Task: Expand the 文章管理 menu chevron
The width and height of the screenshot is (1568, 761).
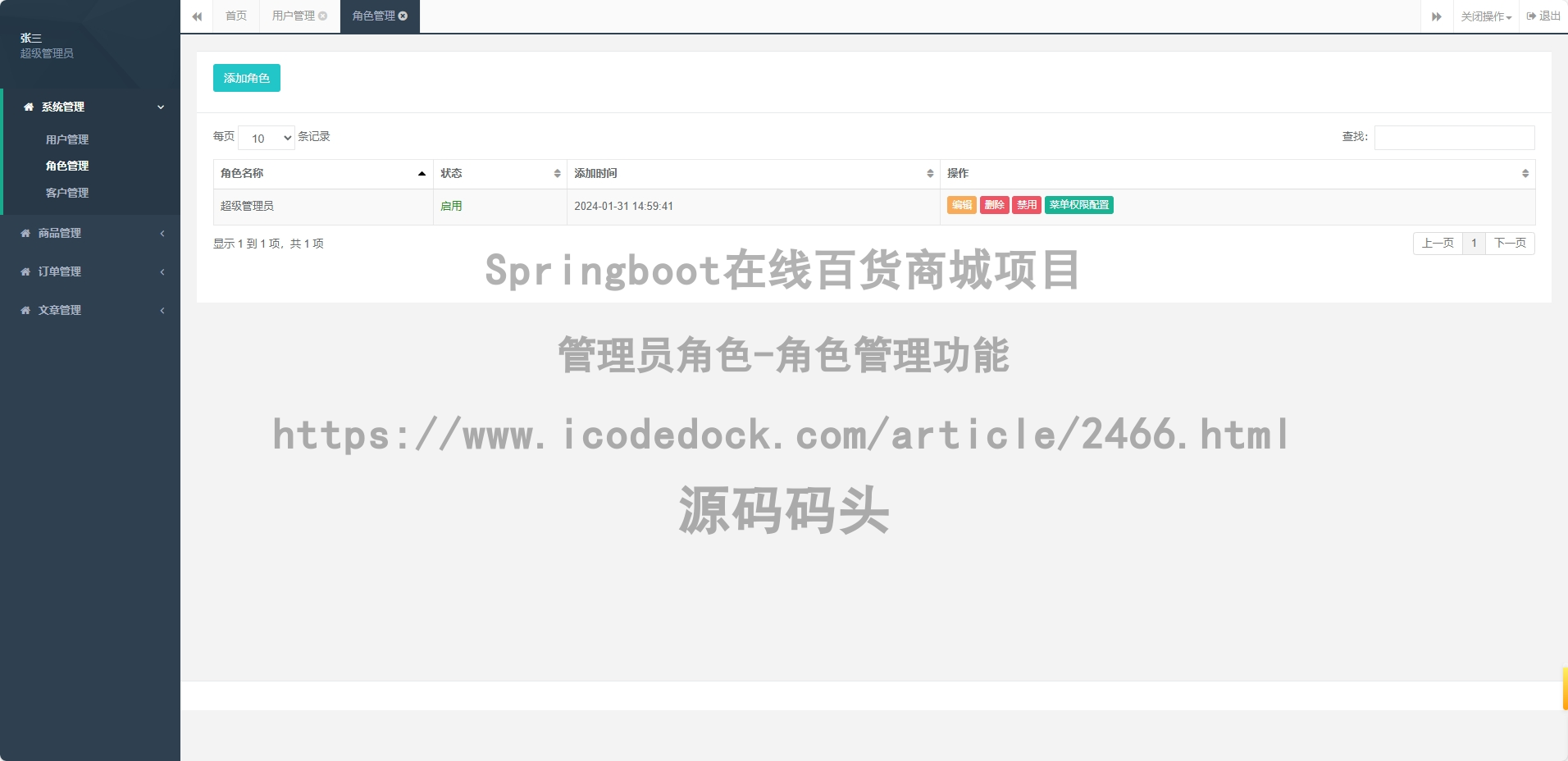Action: (162, 310)
